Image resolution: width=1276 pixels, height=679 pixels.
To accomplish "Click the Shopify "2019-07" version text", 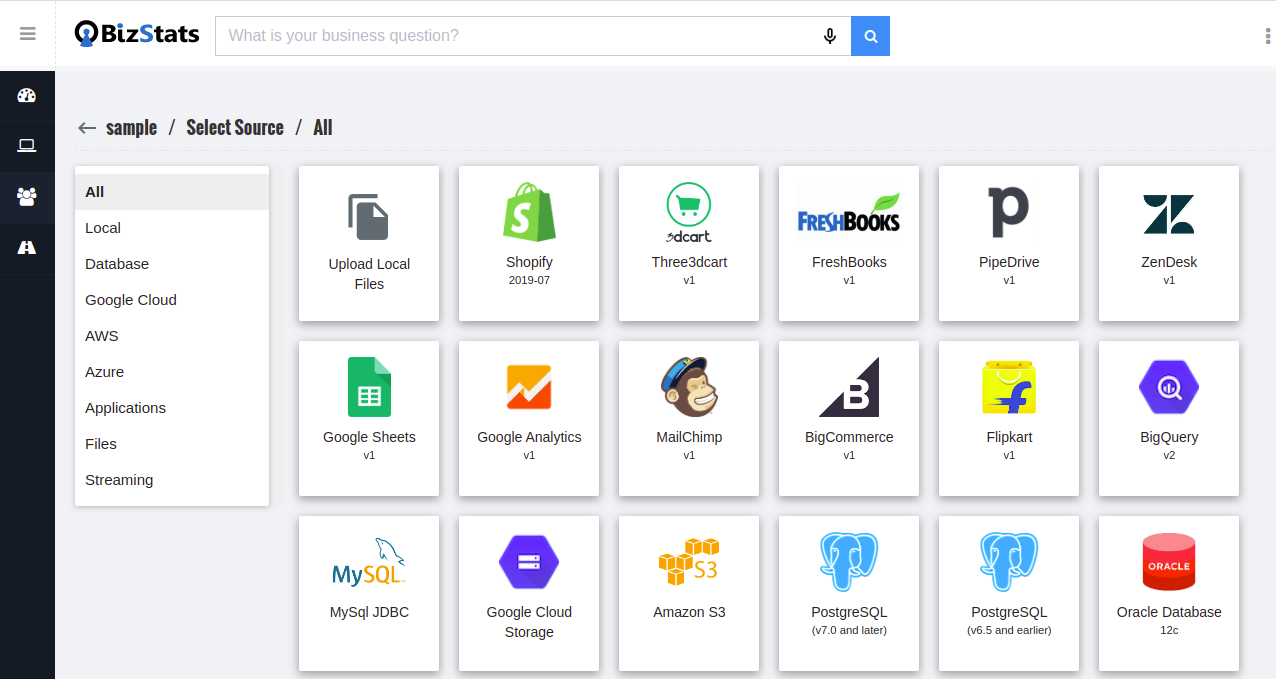I will click(529, 280).
